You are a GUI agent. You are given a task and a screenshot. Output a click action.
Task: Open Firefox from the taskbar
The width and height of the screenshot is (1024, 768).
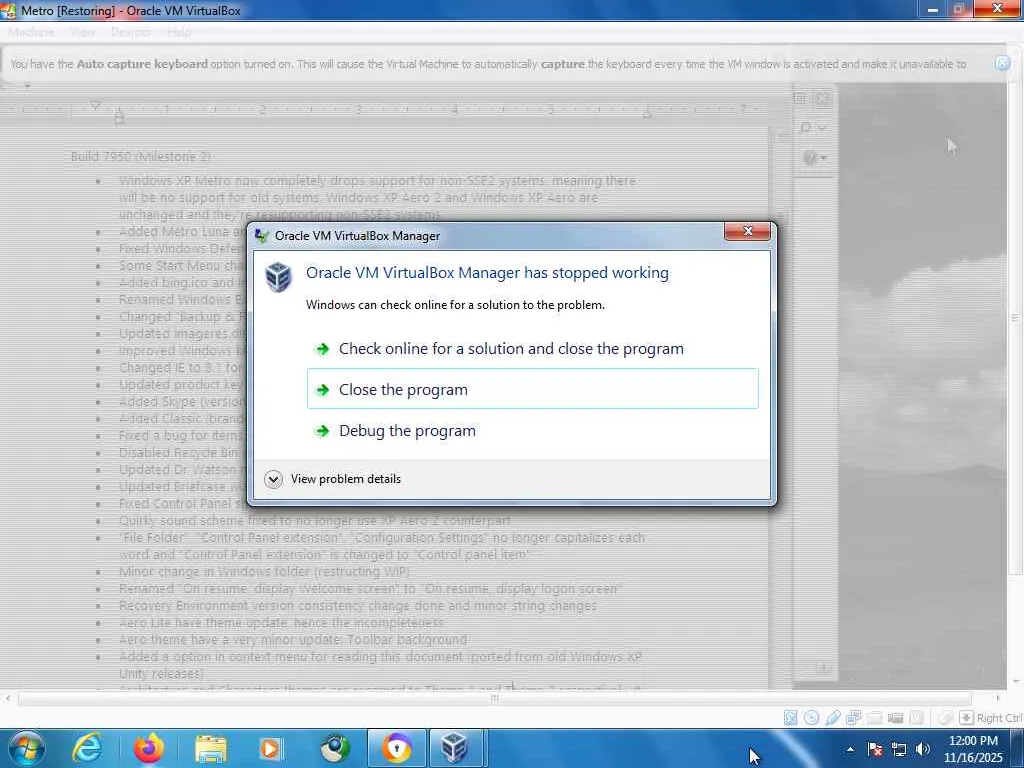(x=149, y=748)
